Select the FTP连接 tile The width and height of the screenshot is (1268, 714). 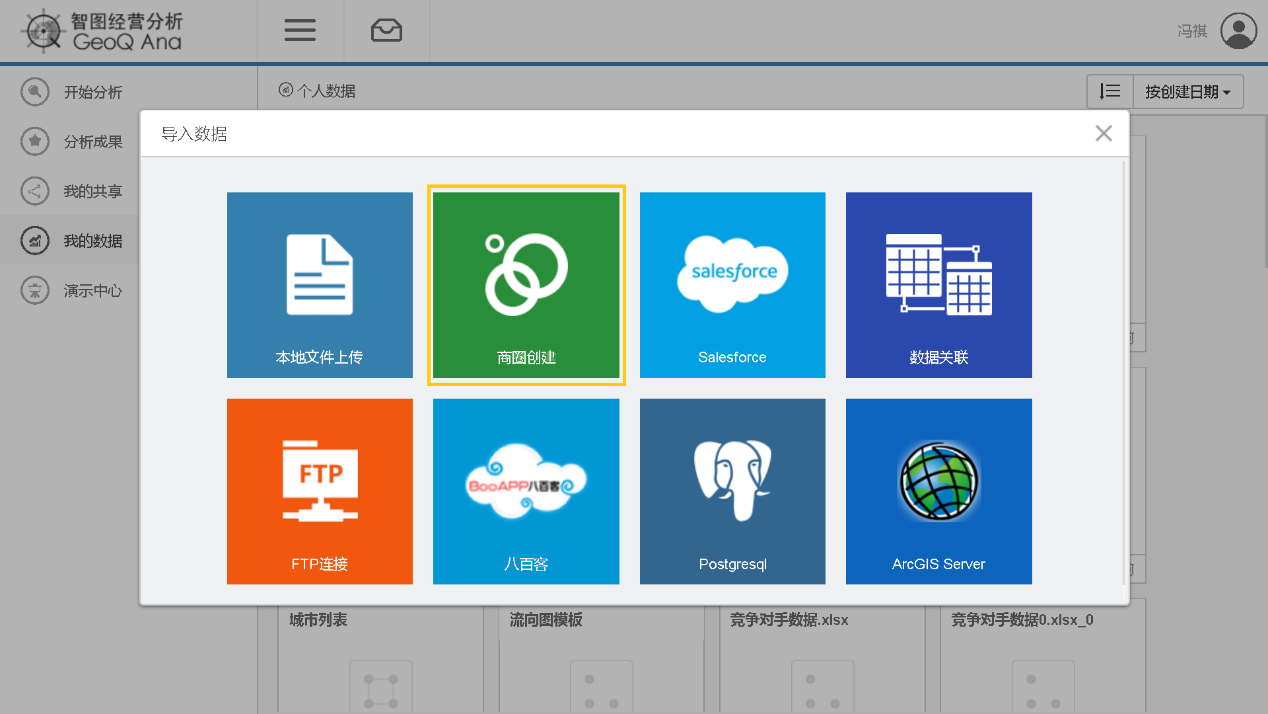tap(320, 491)
